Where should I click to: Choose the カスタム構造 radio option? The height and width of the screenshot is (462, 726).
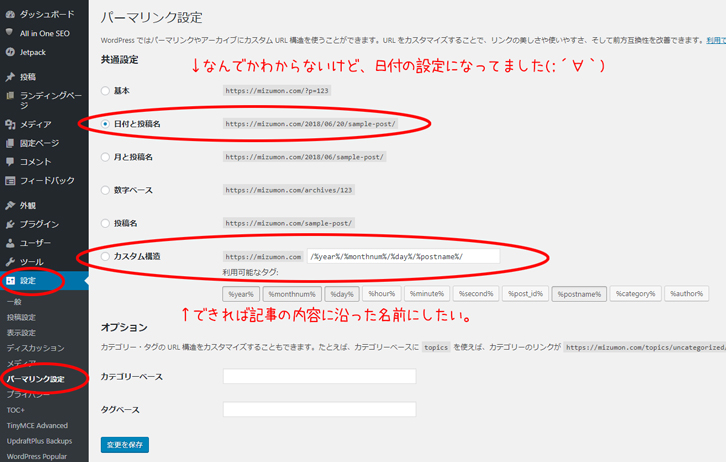(105, 256)
